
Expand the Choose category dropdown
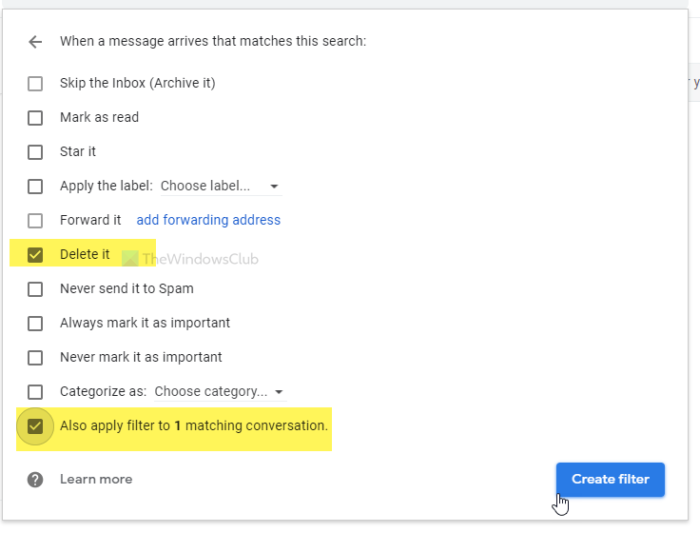tap(219, 392)
